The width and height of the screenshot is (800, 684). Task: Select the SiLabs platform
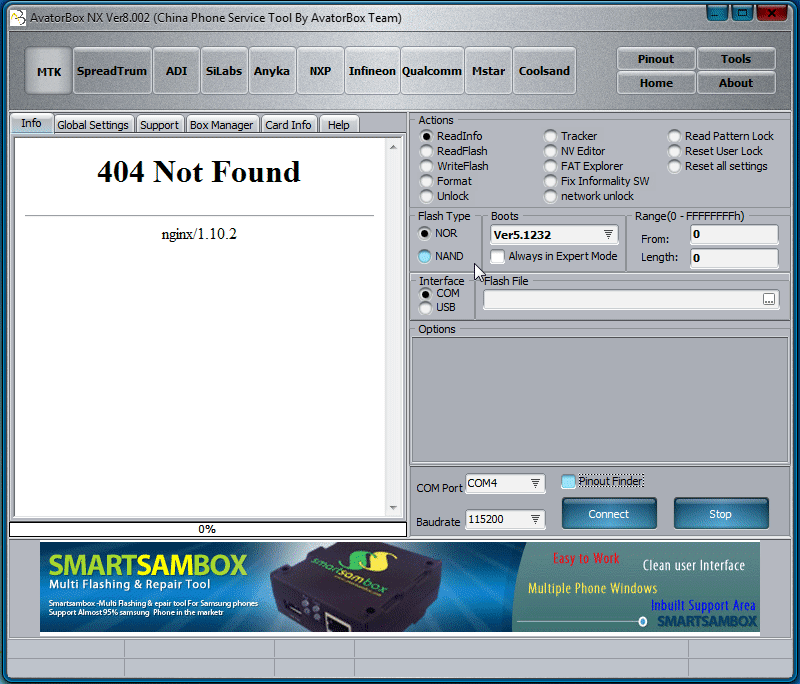[224, 71]
